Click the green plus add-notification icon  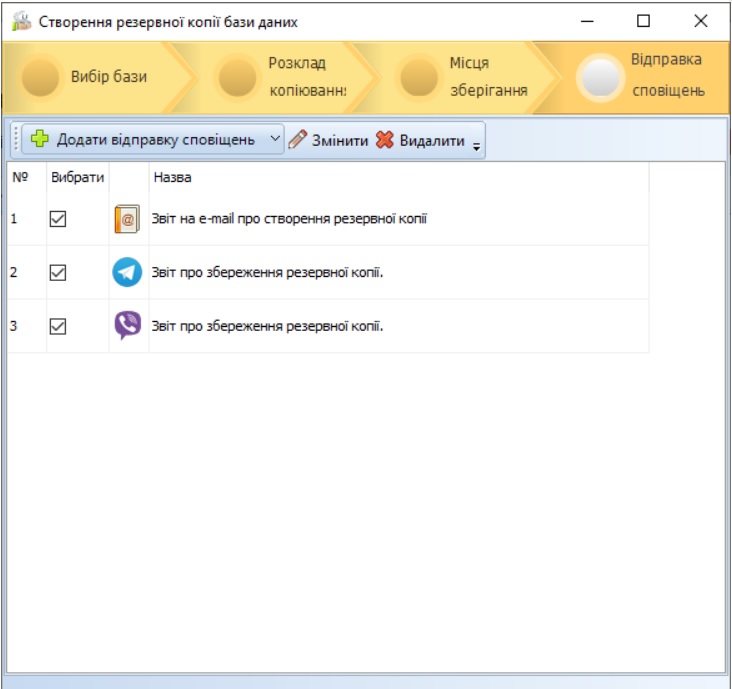pyautogui.click(x=40, y=139)
